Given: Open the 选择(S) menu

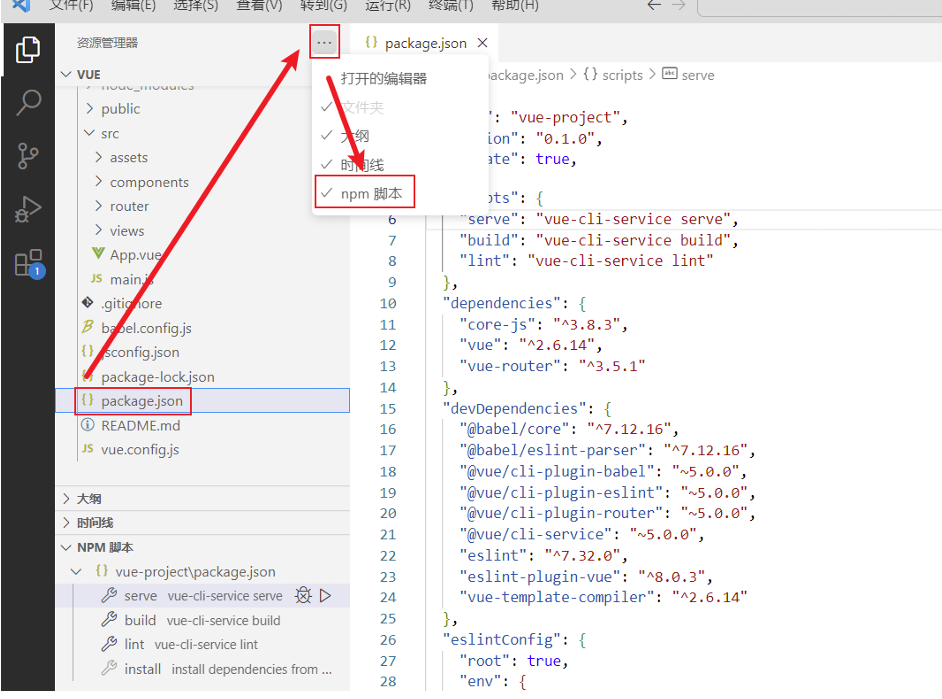Looking at the screenshot, I should coord(196,5).
